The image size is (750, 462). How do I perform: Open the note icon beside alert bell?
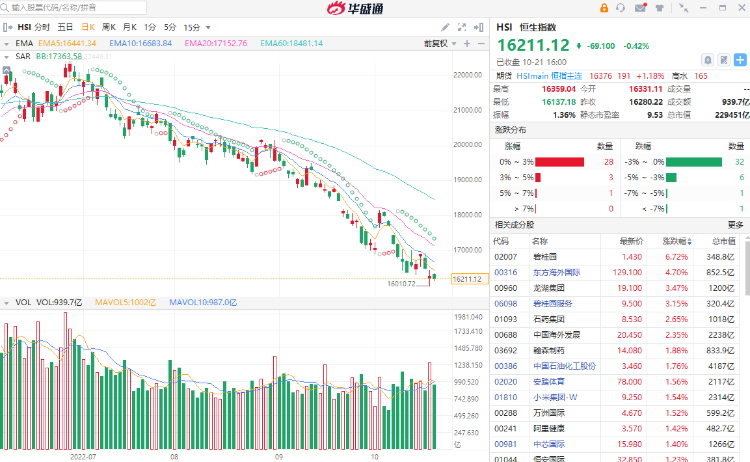tap(724, 60)
